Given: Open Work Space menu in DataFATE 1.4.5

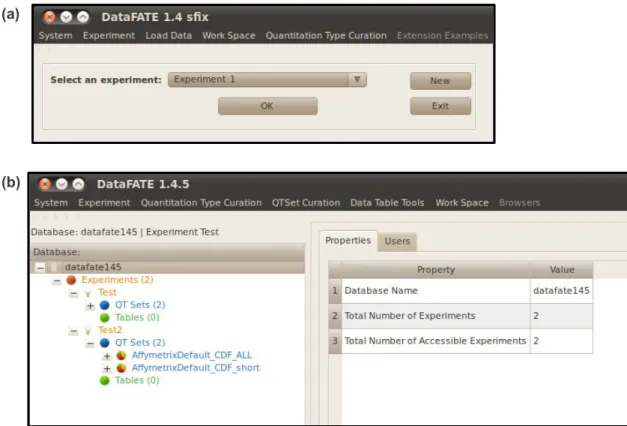Looking at the screenshot, I should (462, 203).
